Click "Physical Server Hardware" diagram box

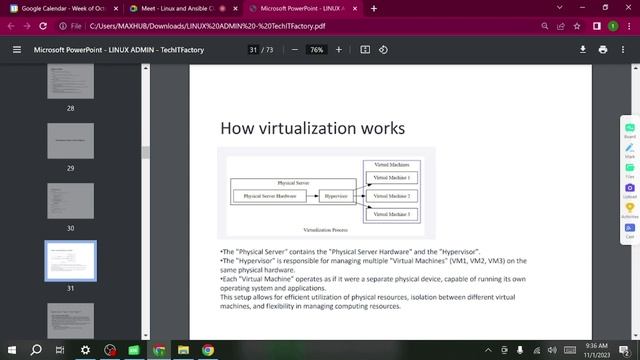click(x=270, y=196)
